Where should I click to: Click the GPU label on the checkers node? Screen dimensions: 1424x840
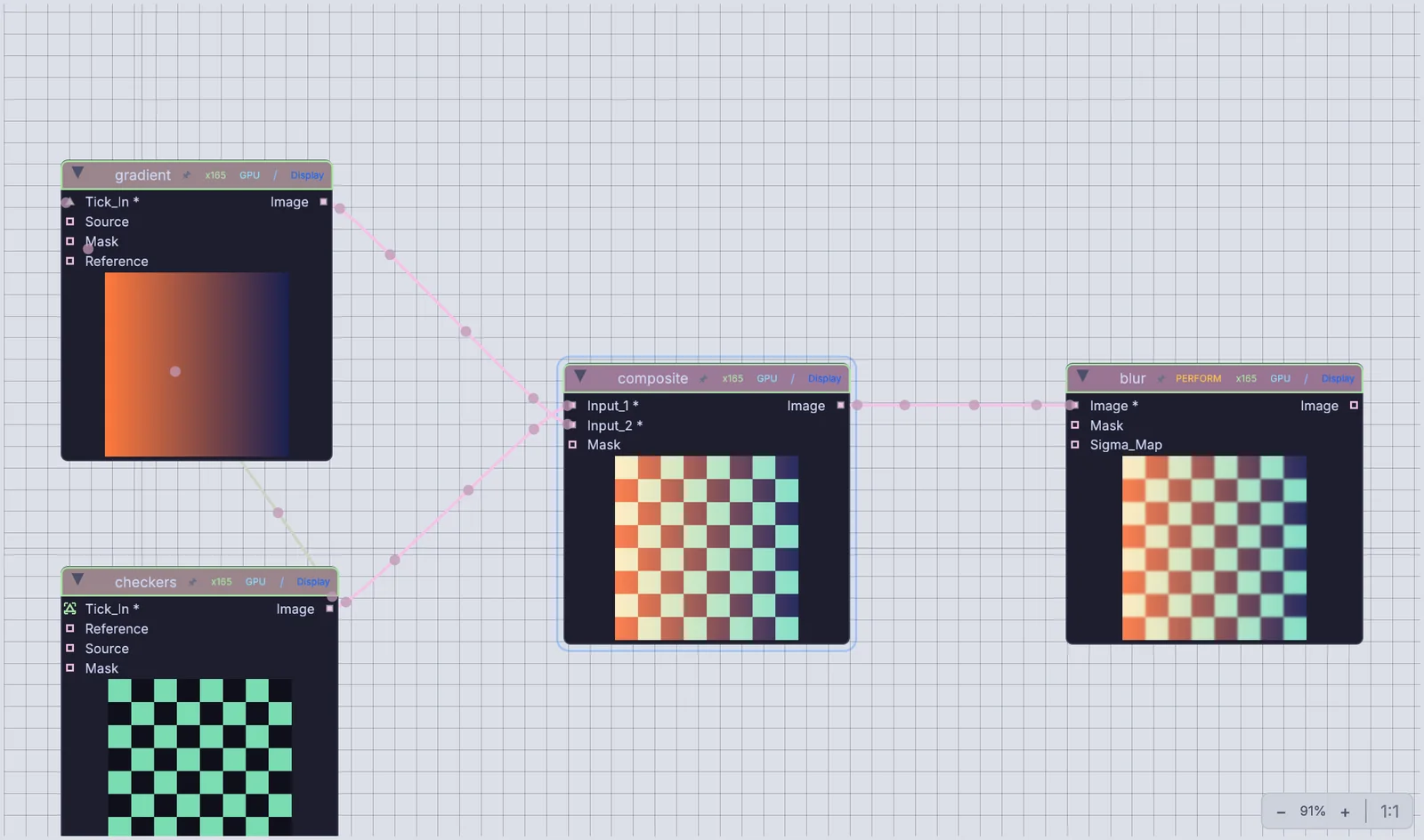coord(255,582)
